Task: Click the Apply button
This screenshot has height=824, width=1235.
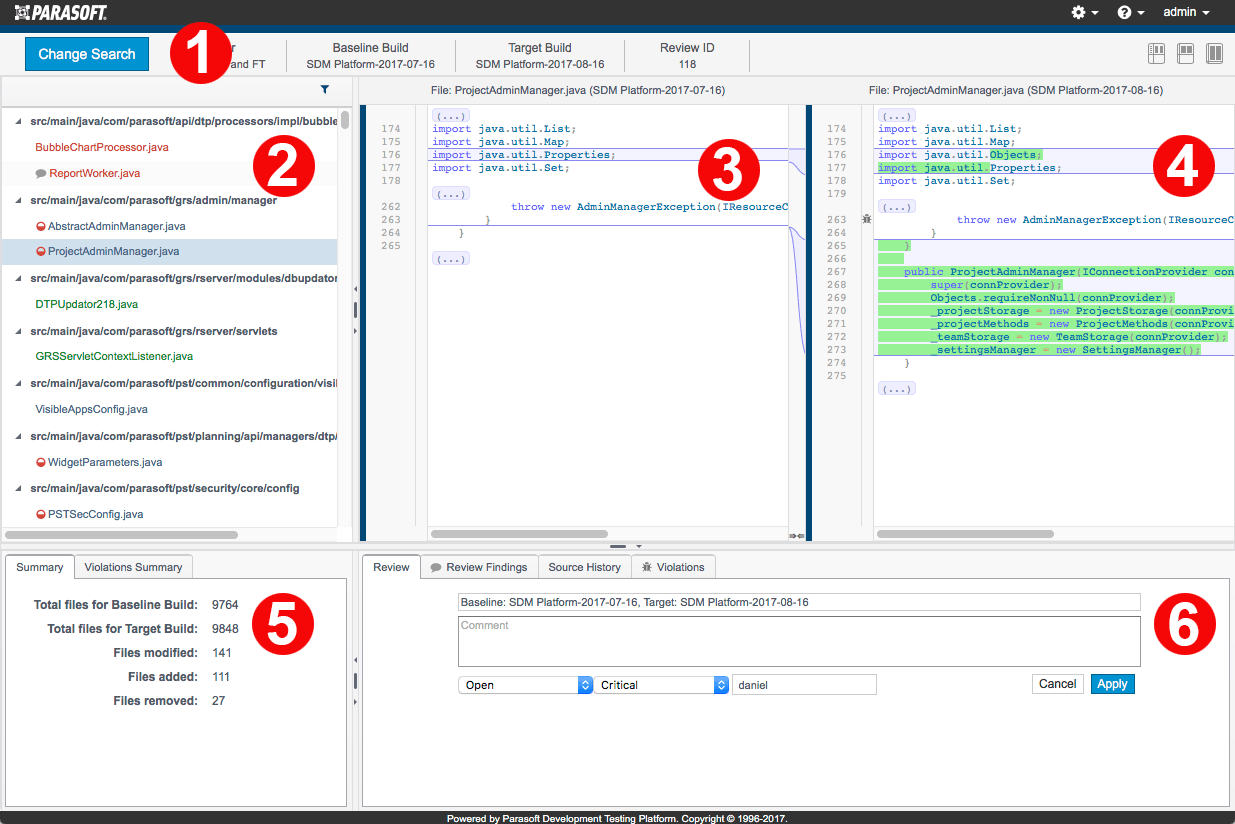Action: [x=1112, y=684]
